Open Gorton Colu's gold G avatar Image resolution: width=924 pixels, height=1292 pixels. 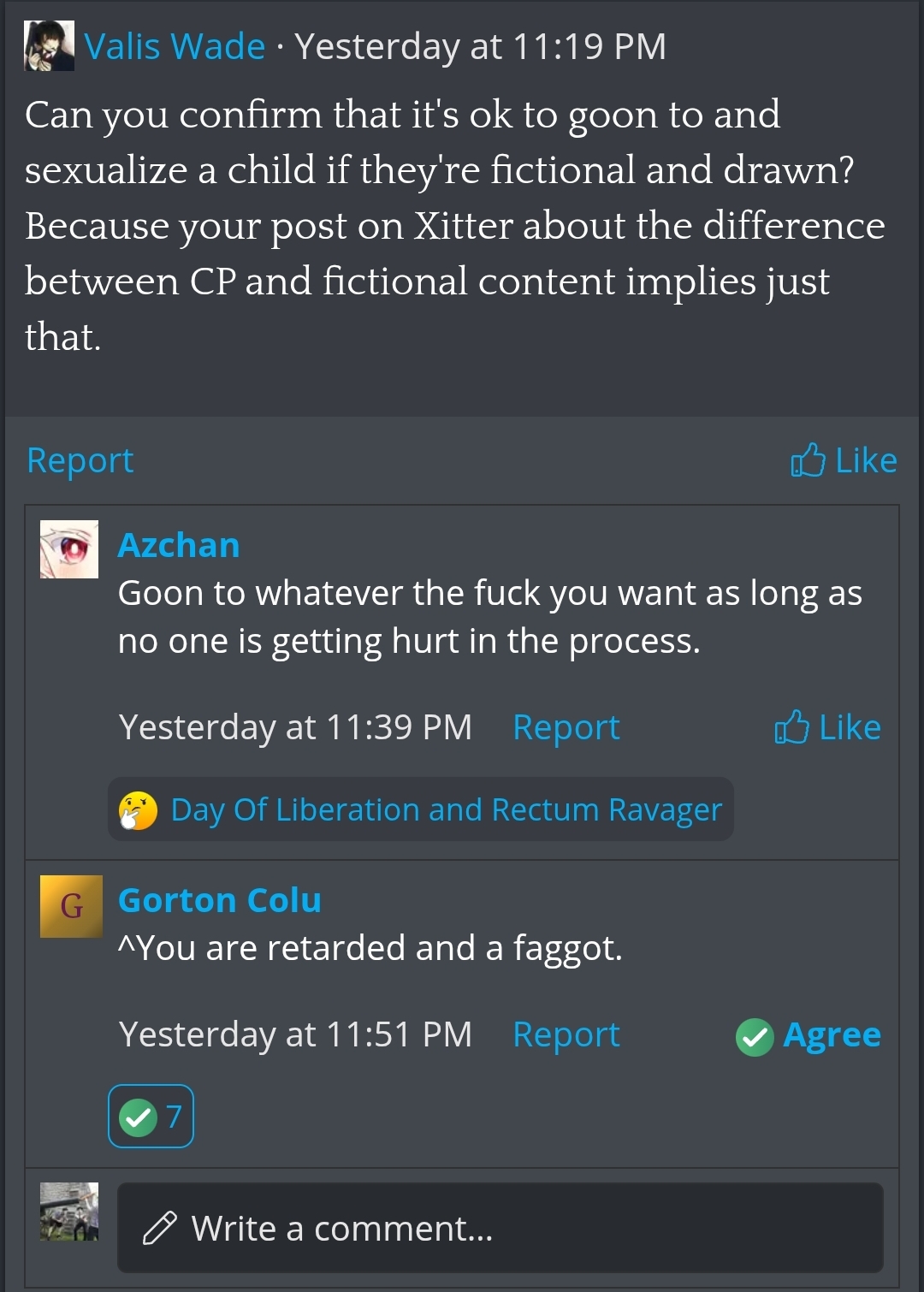pos(71,906)
